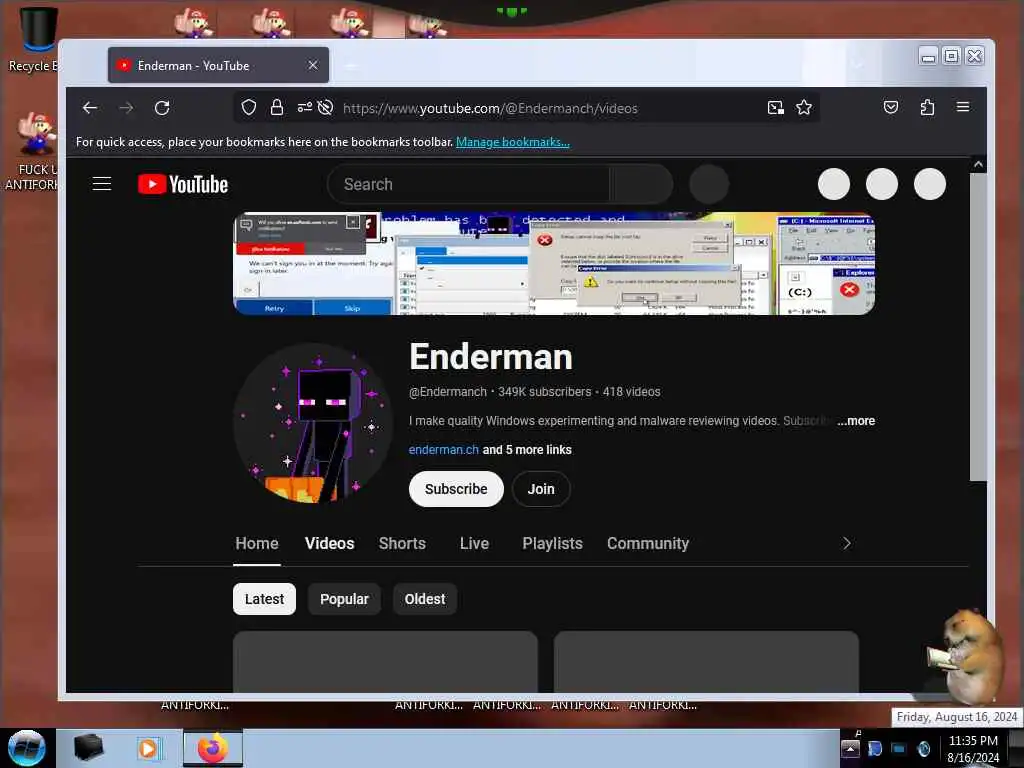
Task: View site security via the padlock icon
Action: 277,108
